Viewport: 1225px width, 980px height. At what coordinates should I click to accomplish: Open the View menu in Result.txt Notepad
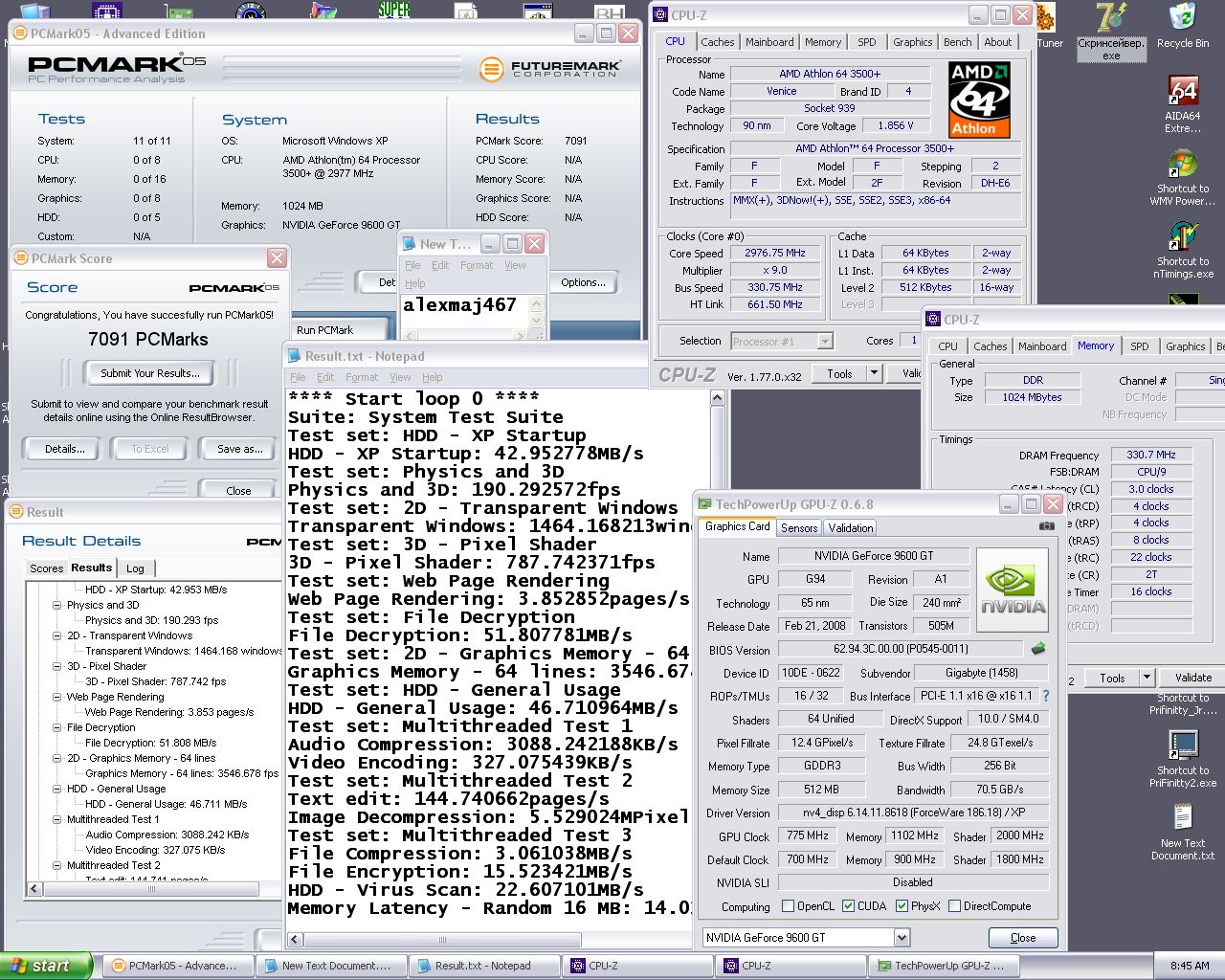tap(400, 377)
